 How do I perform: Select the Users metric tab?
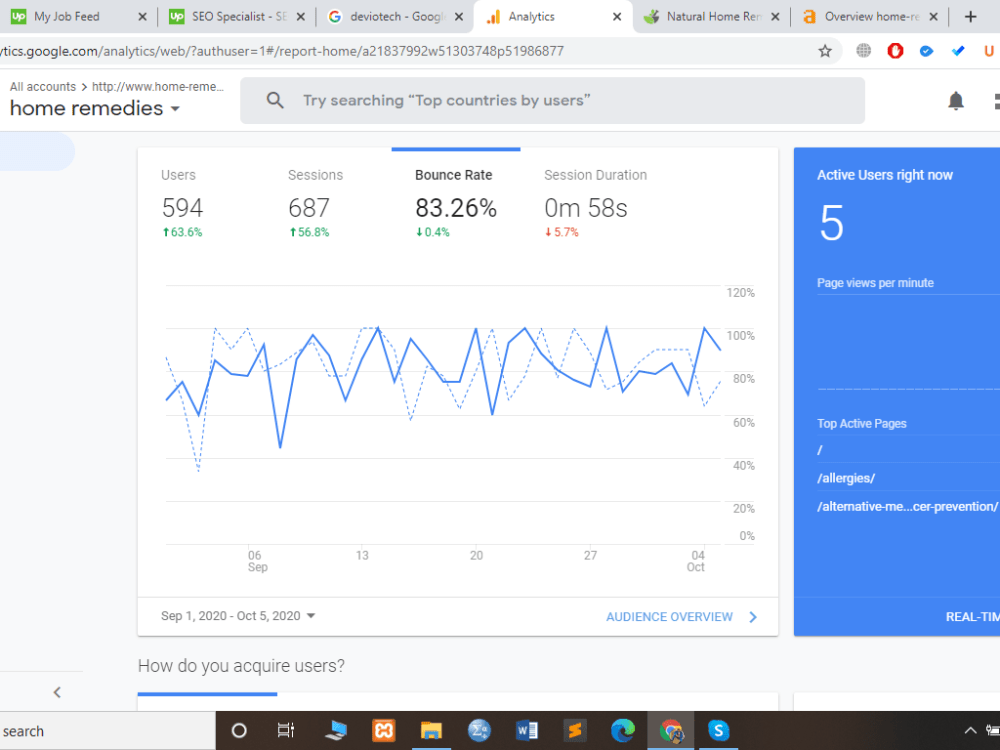182,202
